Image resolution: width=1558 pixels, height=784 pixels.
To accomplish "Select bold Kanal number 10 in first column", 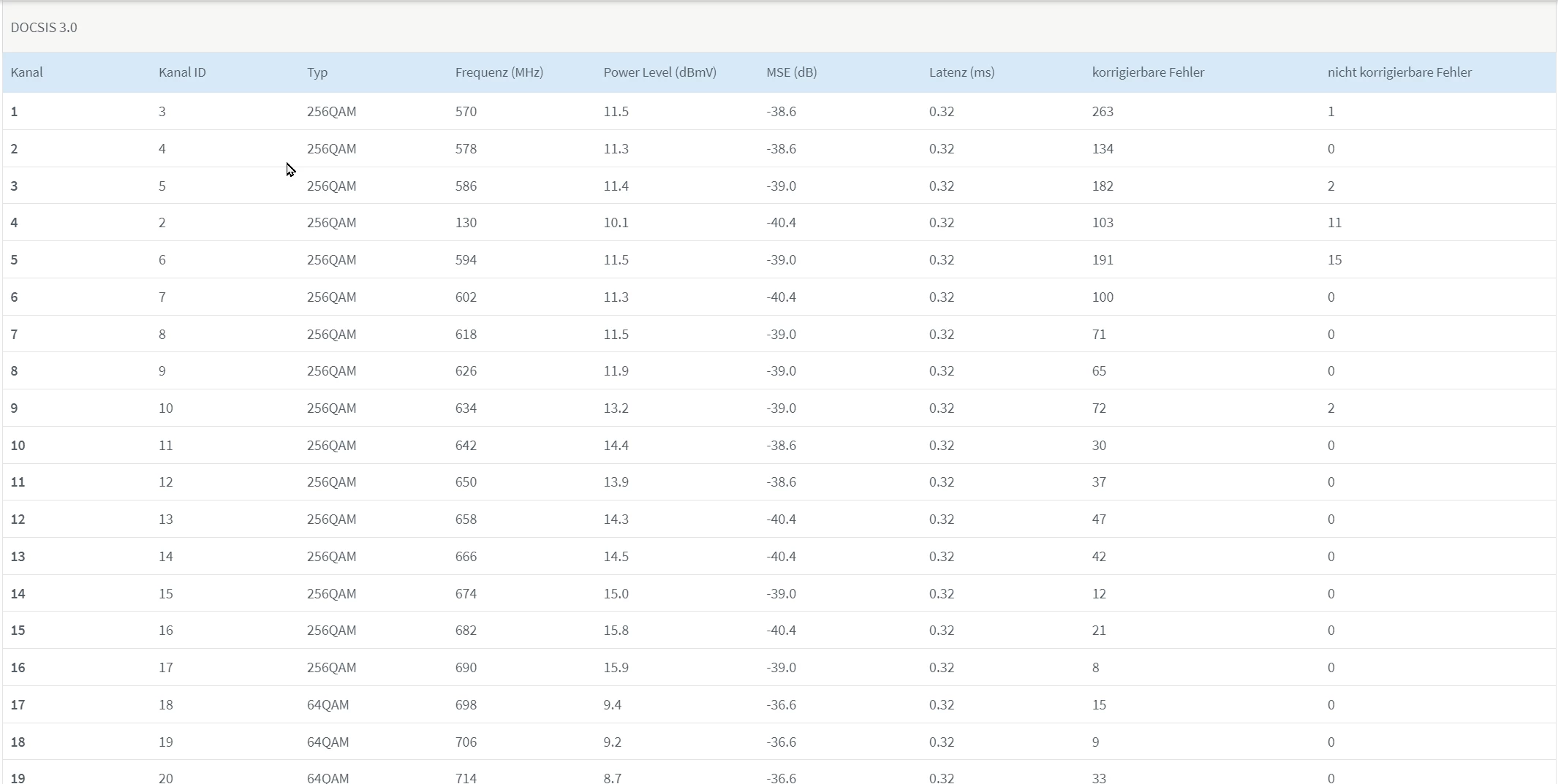I will [18, 446].
